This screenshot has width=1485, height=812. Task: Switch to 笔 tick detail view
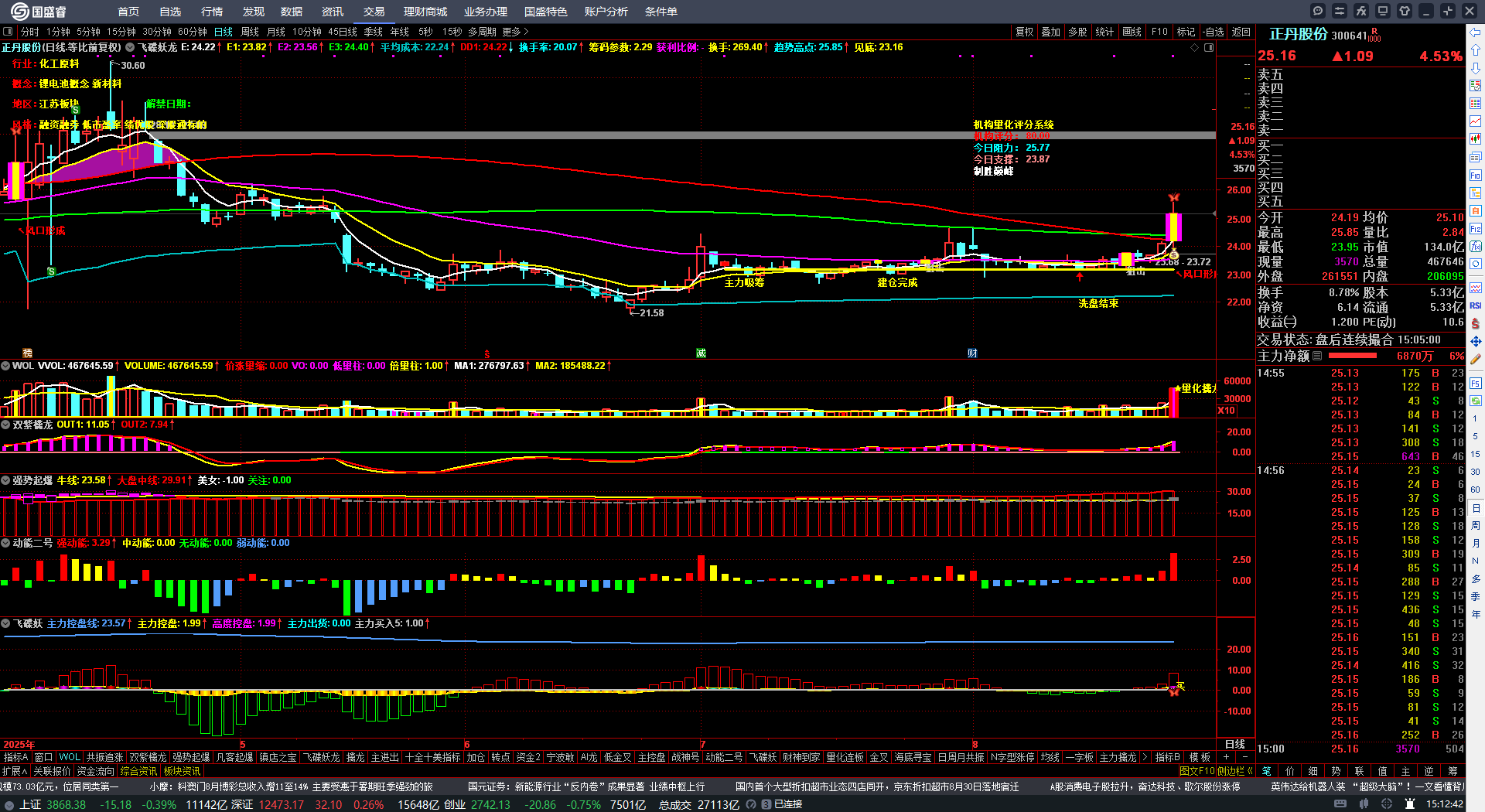click(1266, 771)
